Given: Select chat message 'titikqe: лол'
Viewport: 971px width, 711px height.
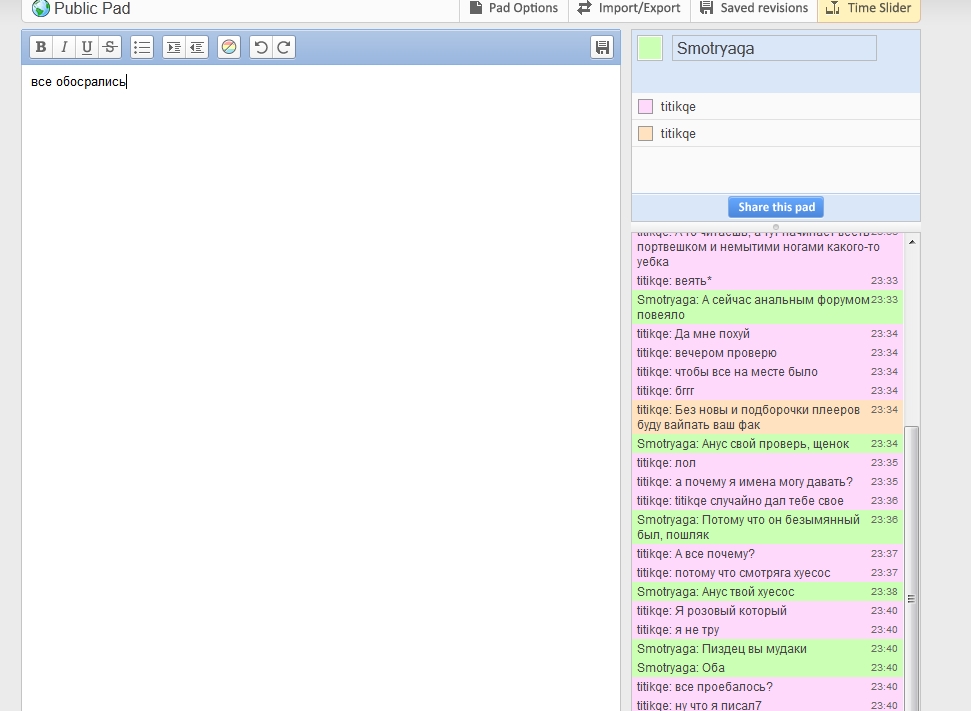Looking at the screenshot, I should 767,463.
